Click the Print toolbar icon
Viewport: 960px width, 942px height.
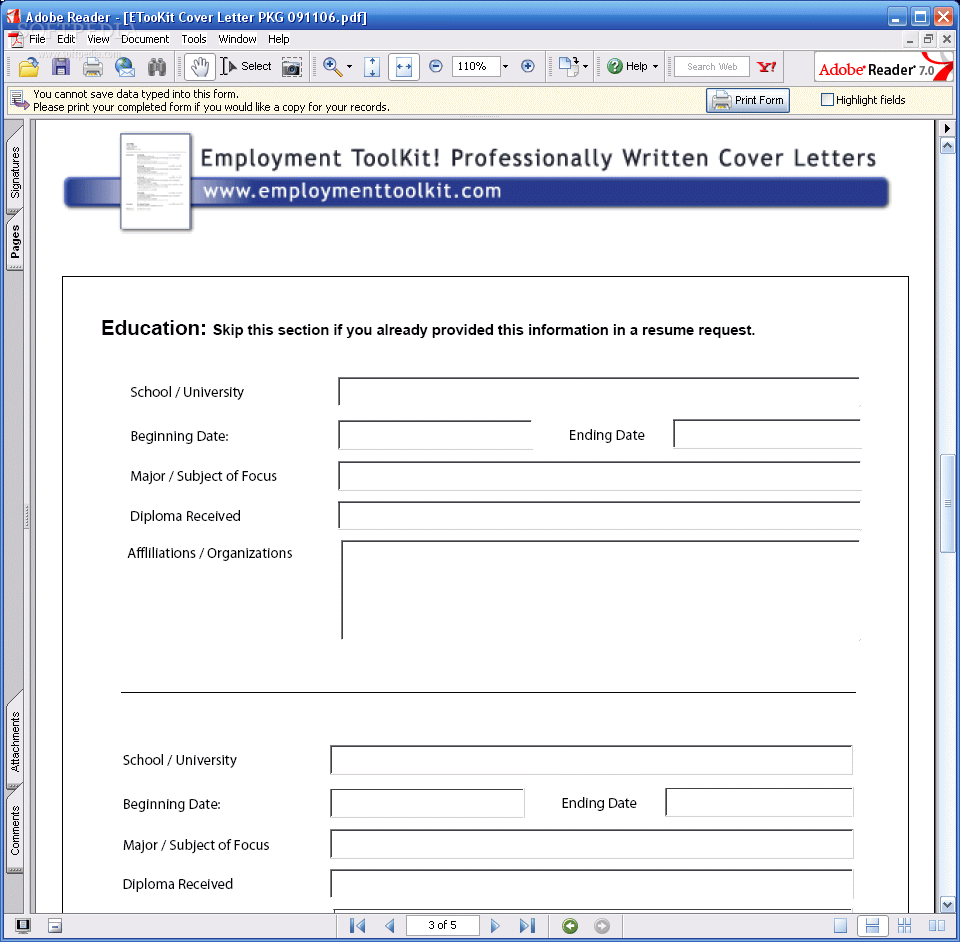point(92,67)
